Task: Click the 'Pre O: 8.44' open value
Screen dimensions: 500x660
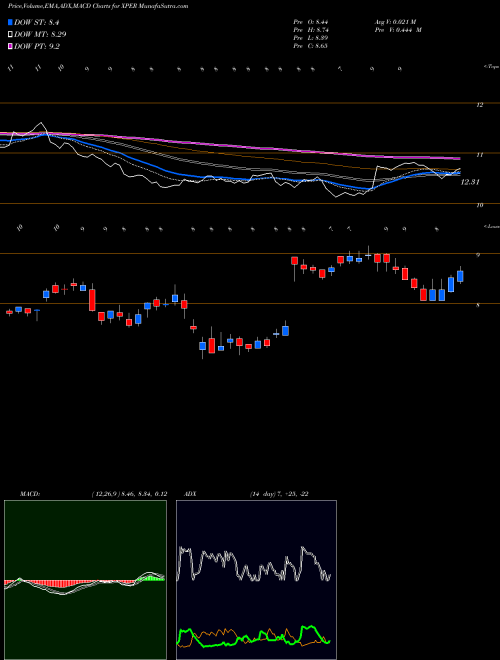Action: coord(311,22)
